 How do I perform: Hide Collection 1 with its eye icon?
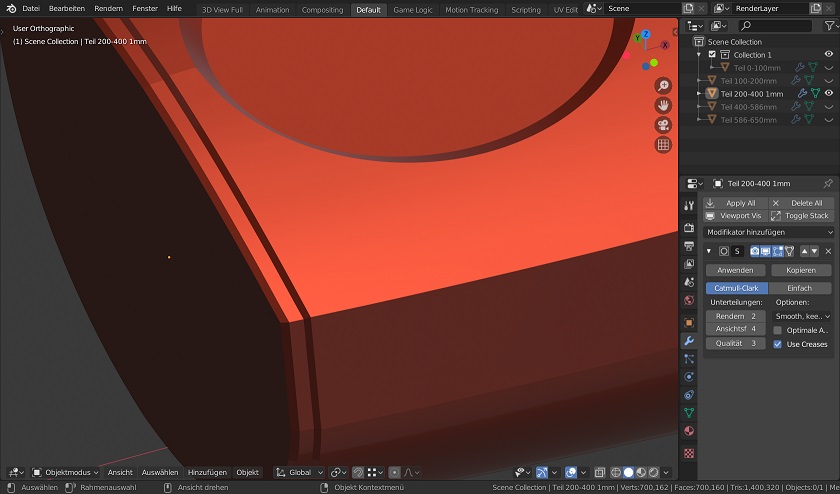[828, 55]
